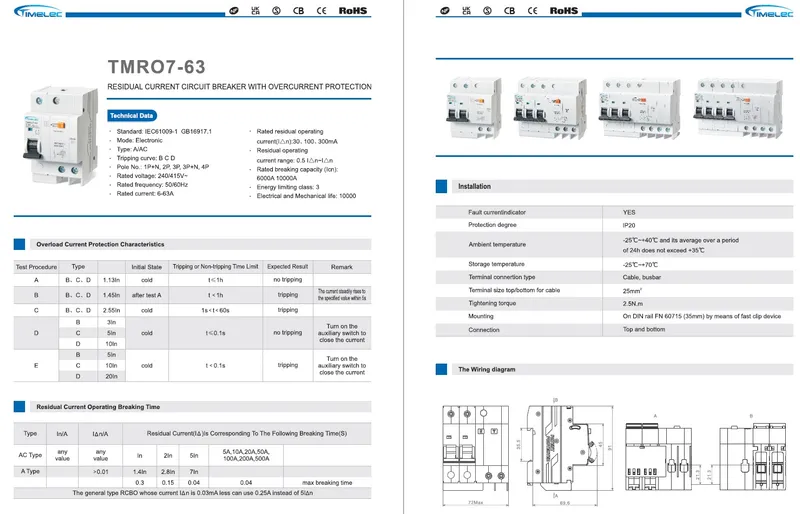Click the 'Rated frequency: 50/60Hz' line
This screenshot has height=514, width=800.
pyautogui.click(x=152, y=185)
